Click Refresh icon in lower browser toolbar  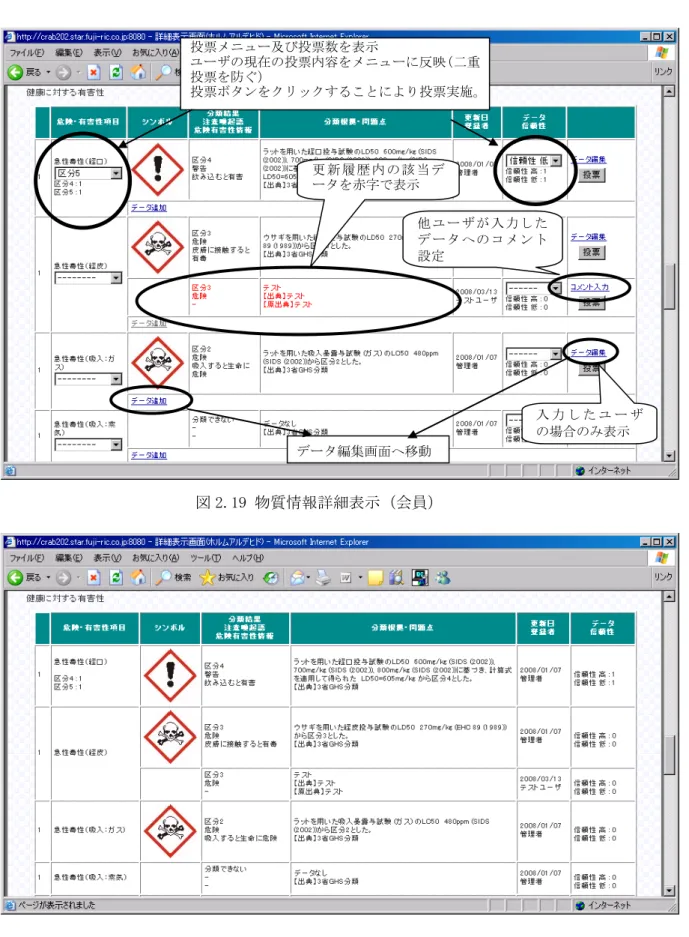click(x=116, y=577)
